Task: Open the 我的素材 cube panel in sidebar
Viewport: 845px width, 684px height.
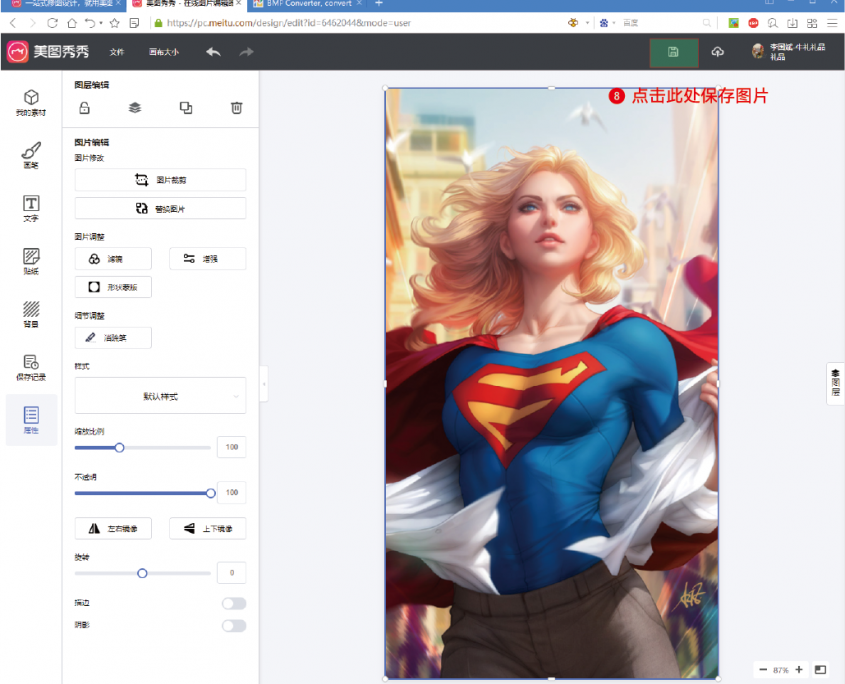Action: [31, 102]
